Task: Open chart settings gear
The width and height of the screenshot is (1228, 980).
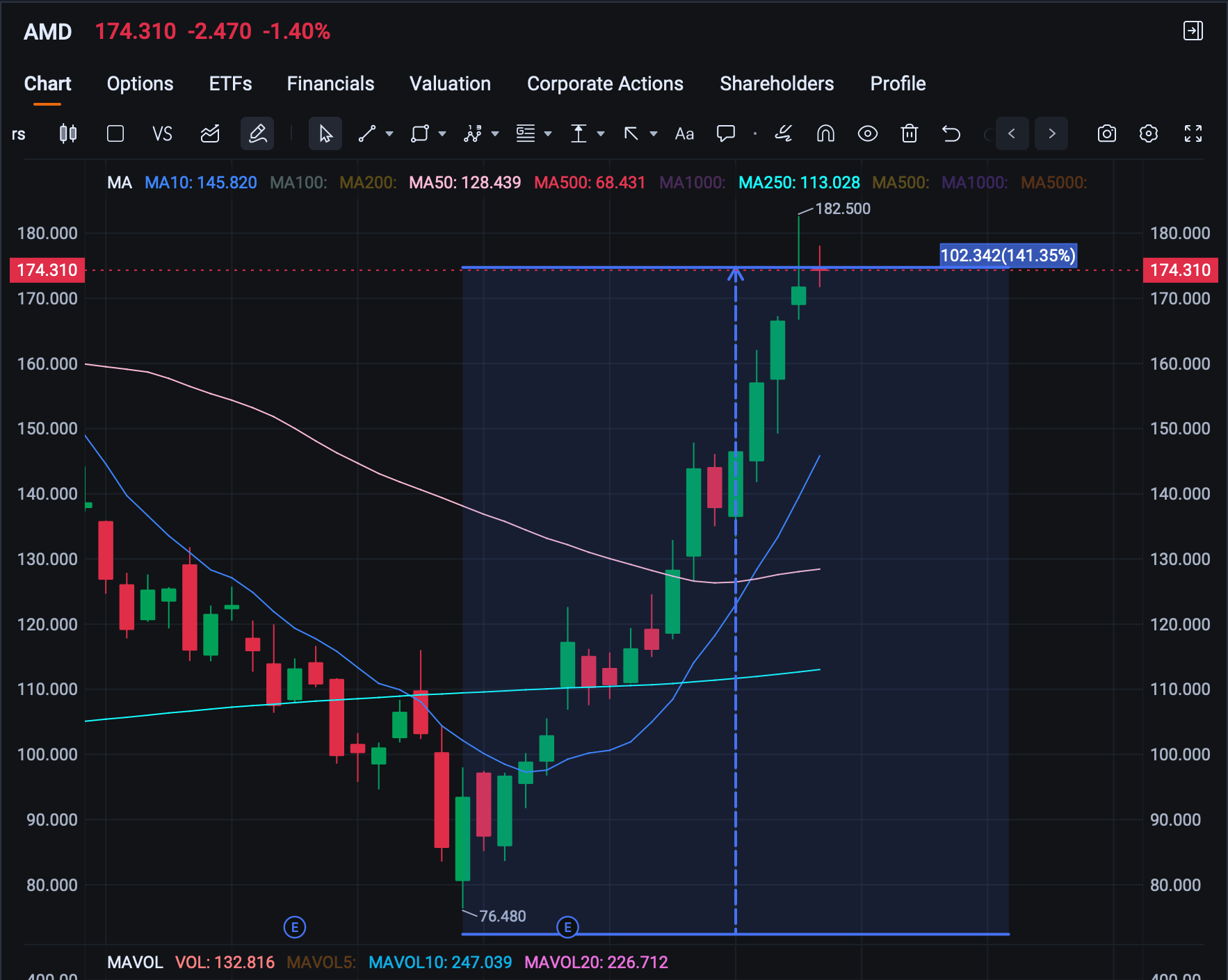Action: click(1149, 133)
